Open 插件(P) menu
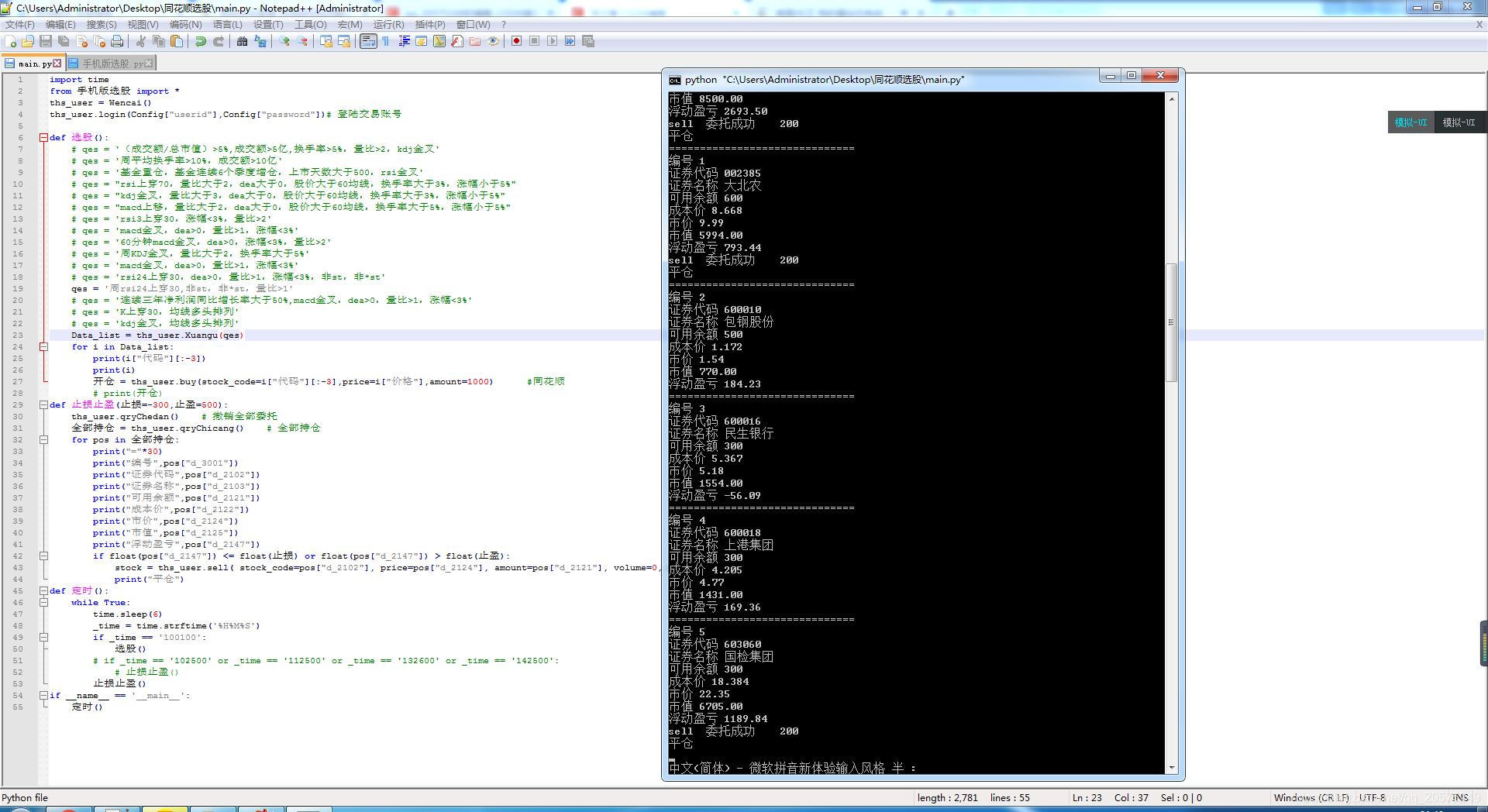 [x=430, y=25]
